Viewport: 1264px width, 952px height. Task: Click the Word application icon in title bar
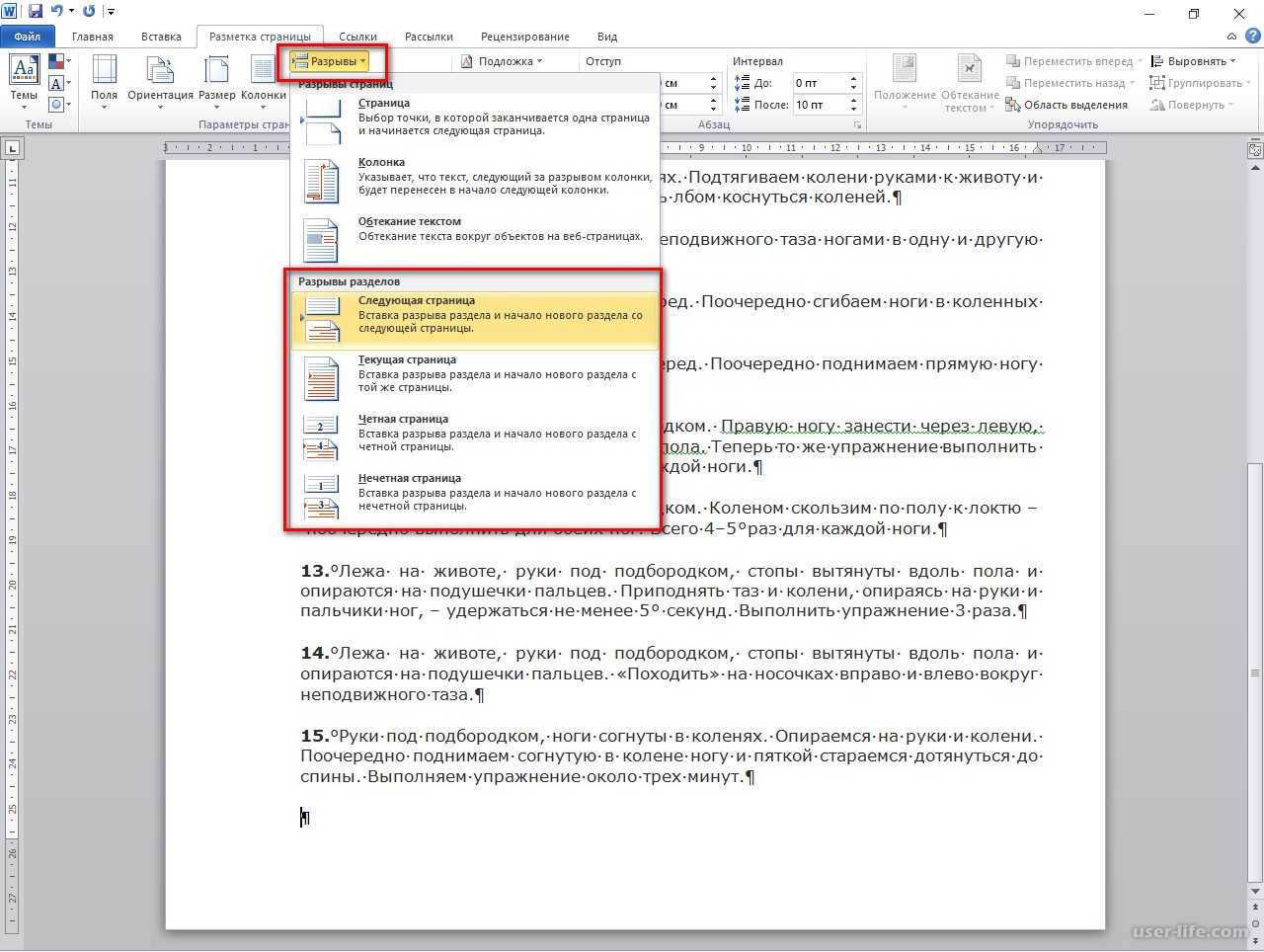[x=11, y=12]
